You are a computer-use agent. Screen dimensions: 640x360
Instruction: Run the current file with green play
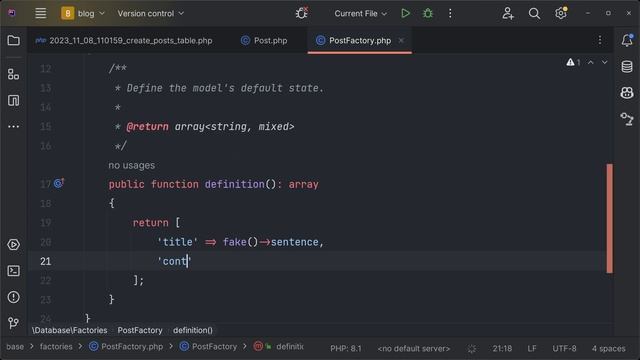pyautogui.click(x=405, y=13)
